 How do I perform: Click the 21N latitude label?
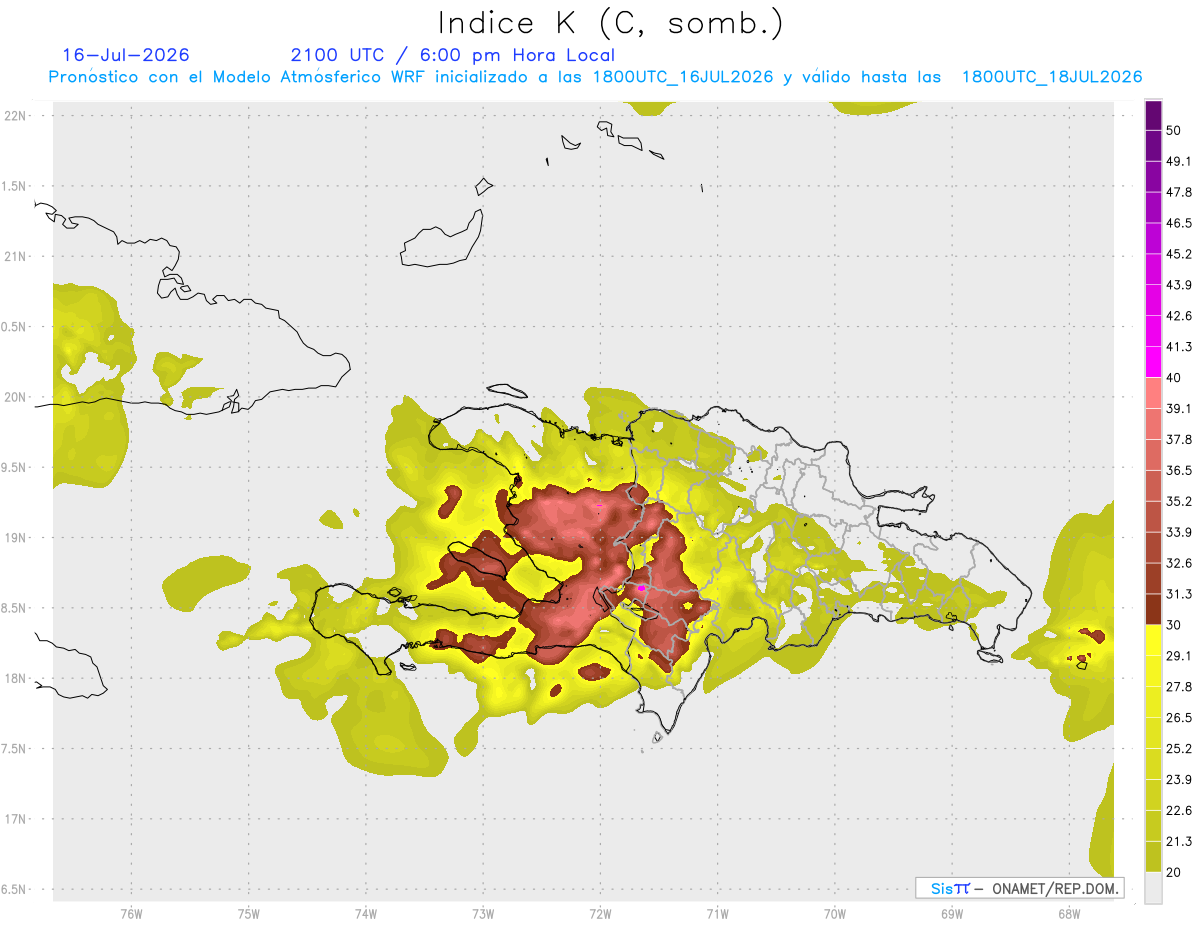tap(16, 256)
